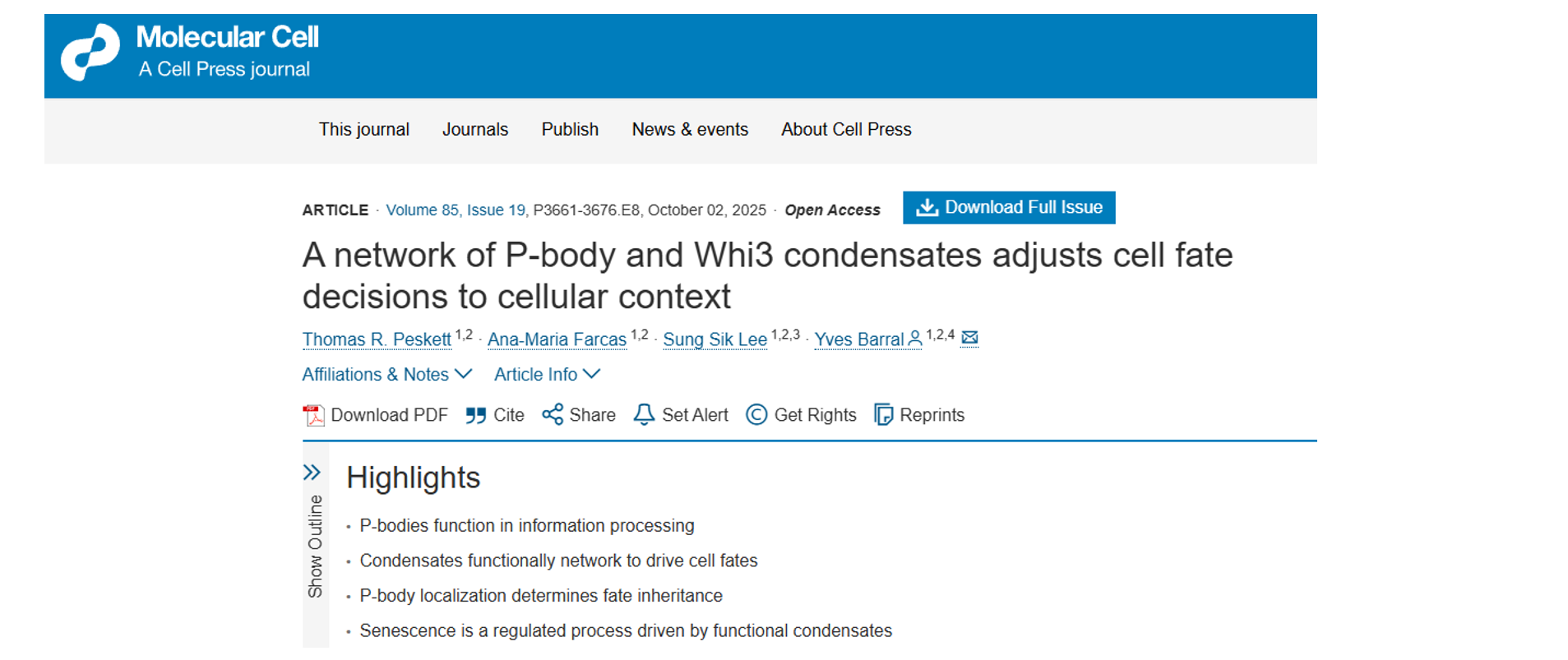Click the Download PDF icon
This screenshot has width=1568, height=660.
(313, 415)
